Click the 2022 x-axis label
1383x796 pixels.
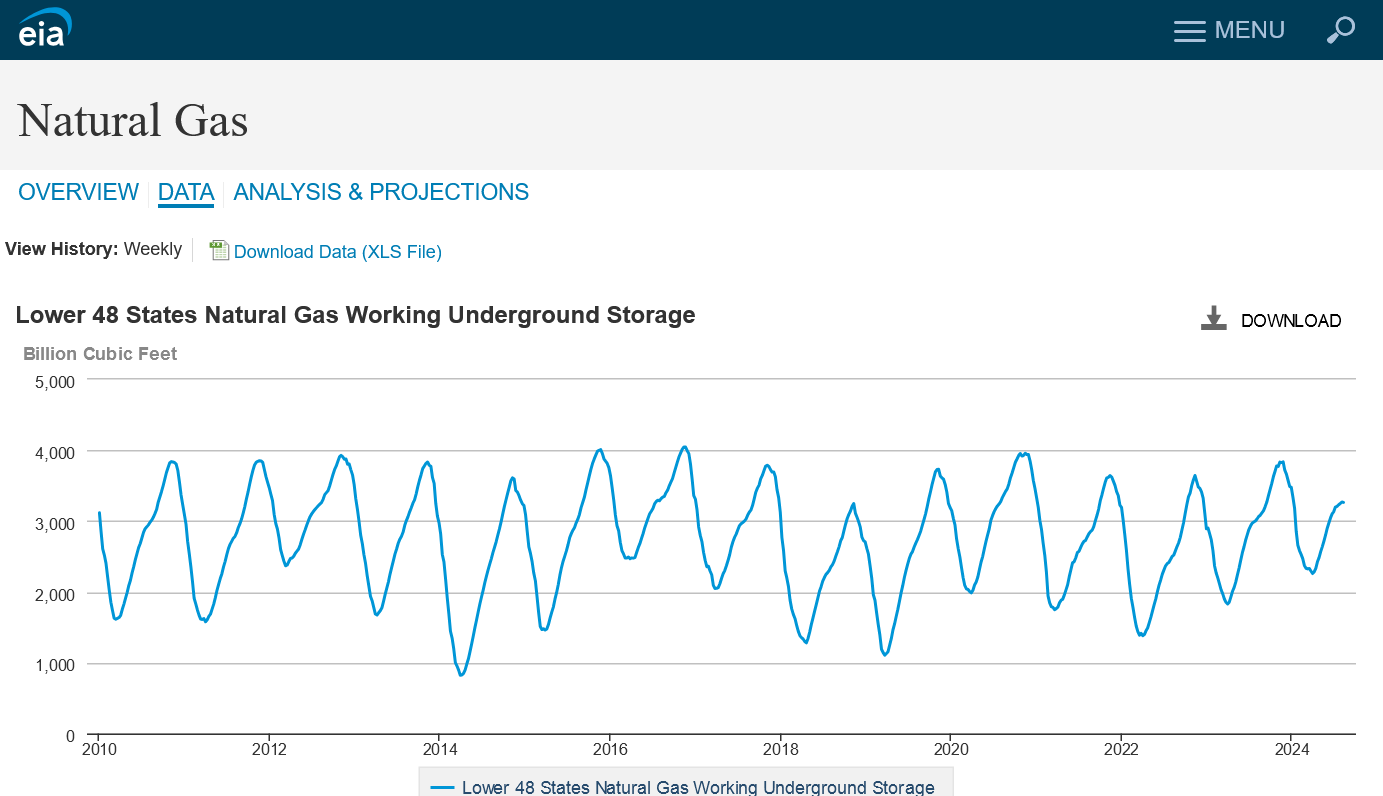point(1122,749)
